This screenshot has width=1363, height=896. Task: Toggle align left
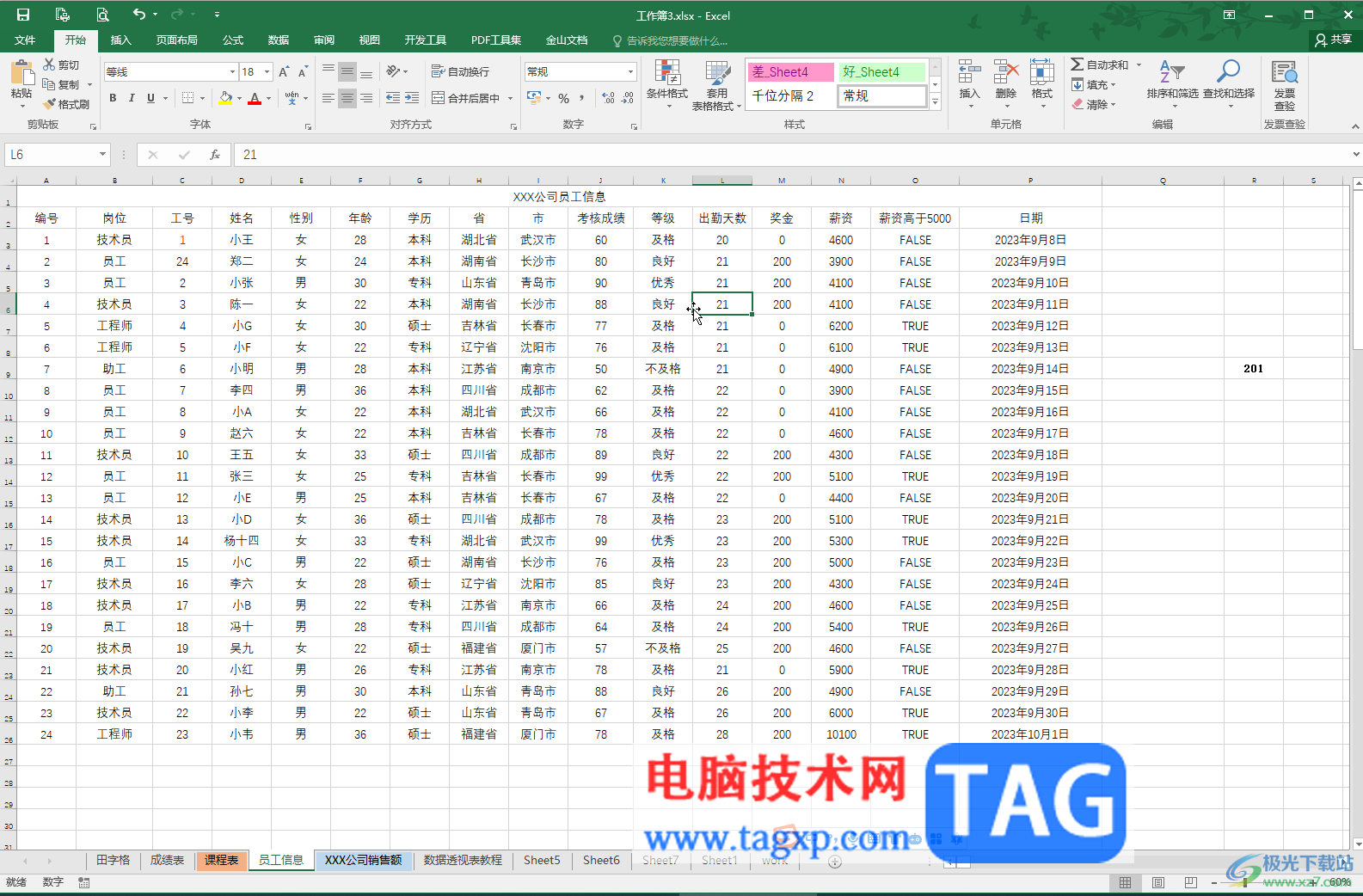[328, 98]
